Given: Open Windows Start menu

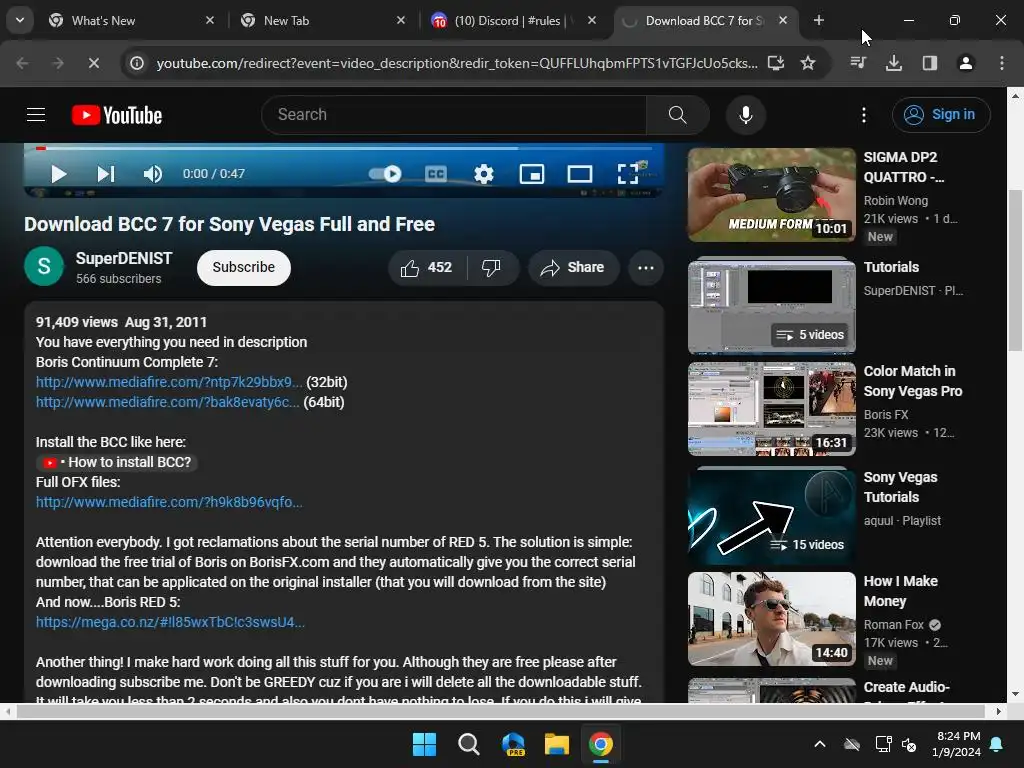Looking at the screenshot, I should (424, 744).
